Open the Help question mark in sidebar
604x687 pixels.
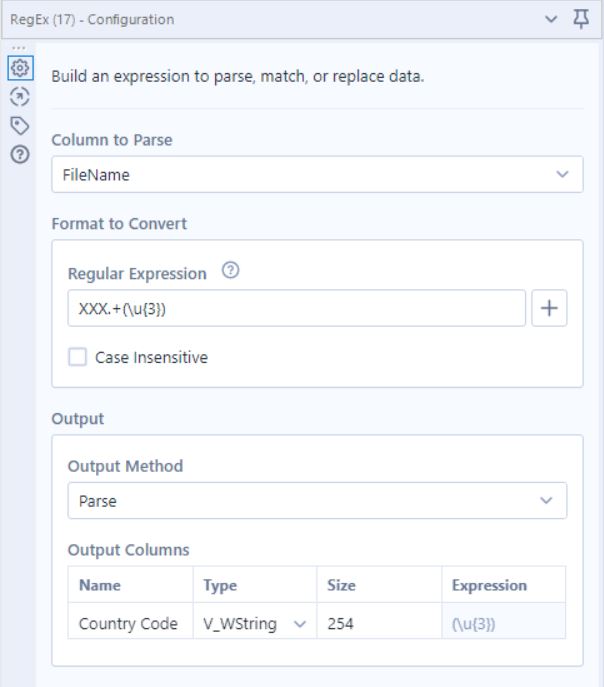pos(18,153)
